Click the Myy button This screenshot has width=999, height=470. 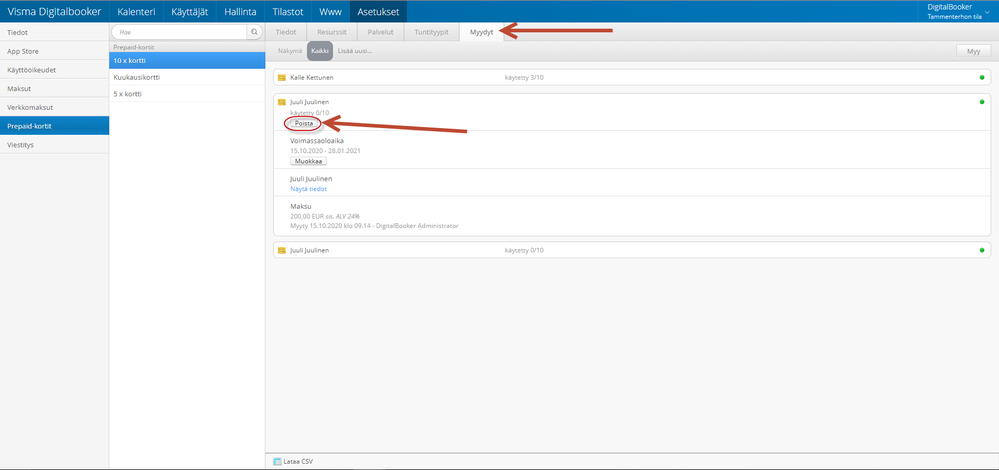click(x=974, y=52)
